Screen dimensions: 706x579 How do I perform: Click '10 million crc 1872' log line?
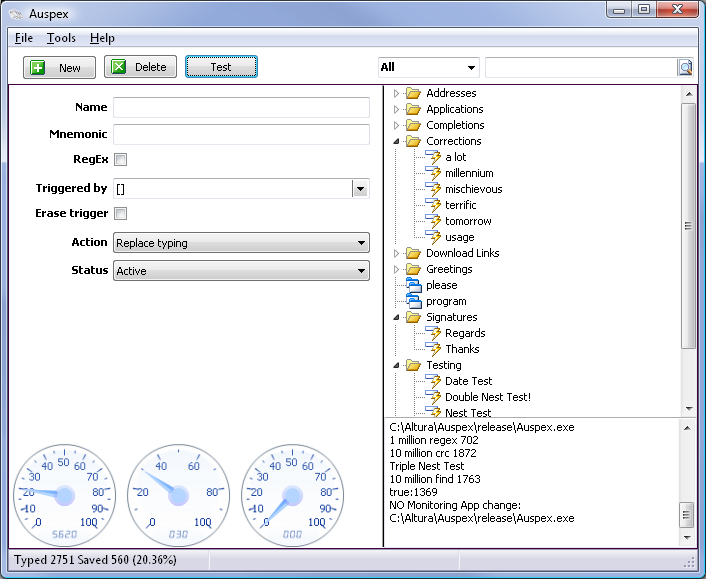click(433, 453)
